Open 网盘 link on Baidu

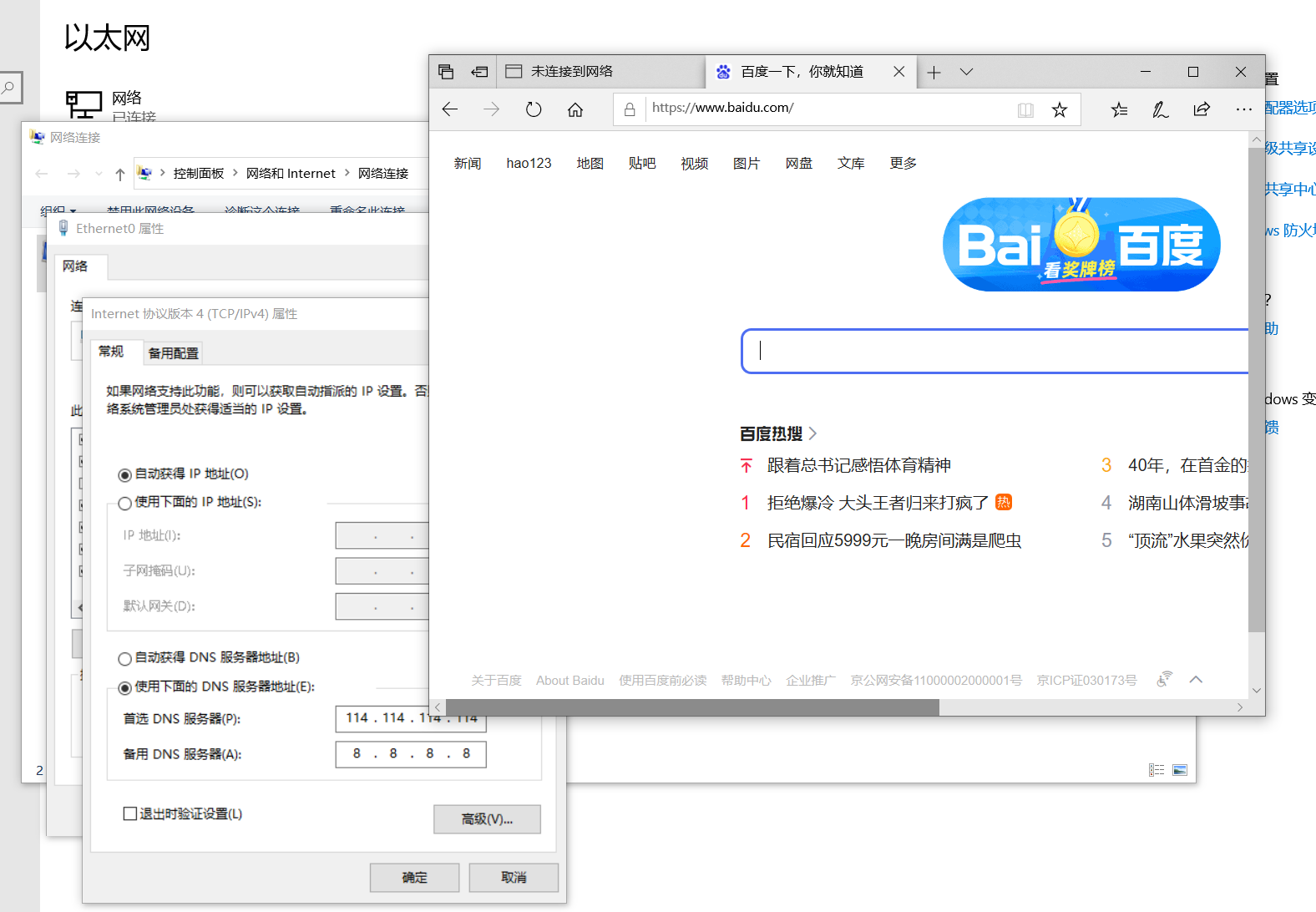pyautogui.click(x=799, y=164)
